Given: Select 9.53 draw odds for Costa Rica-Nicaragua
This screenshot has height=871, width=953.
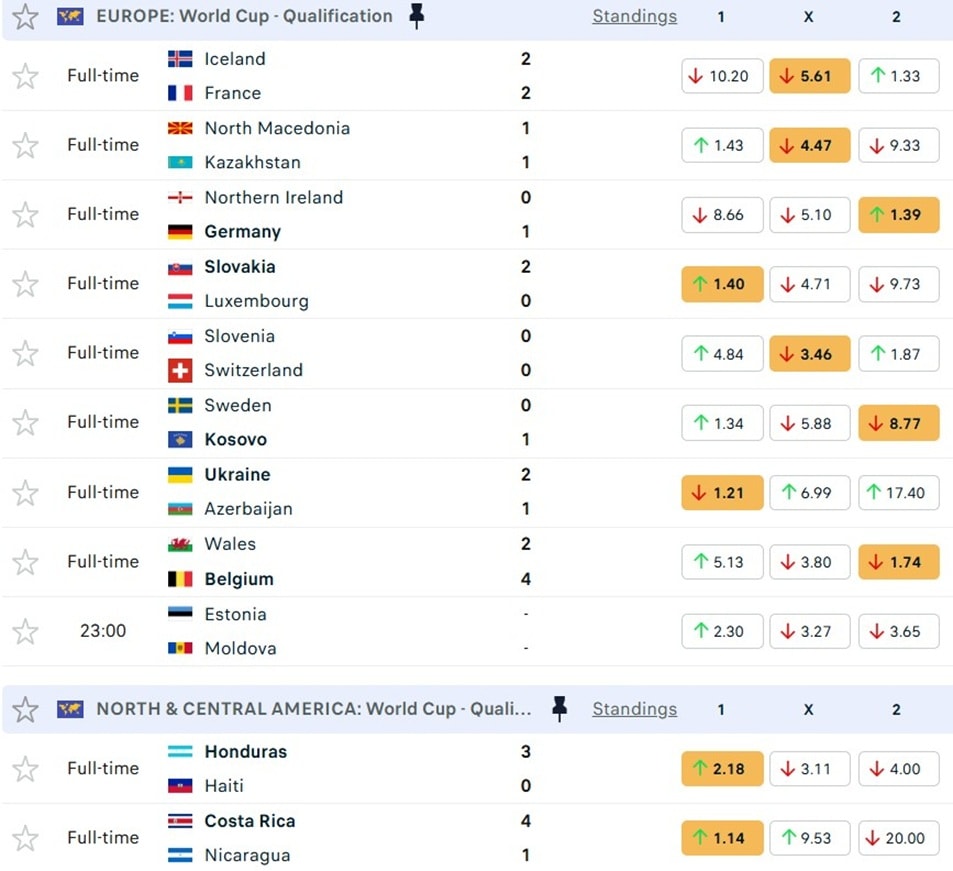Looking at the screenshot, I should point(809,838).
